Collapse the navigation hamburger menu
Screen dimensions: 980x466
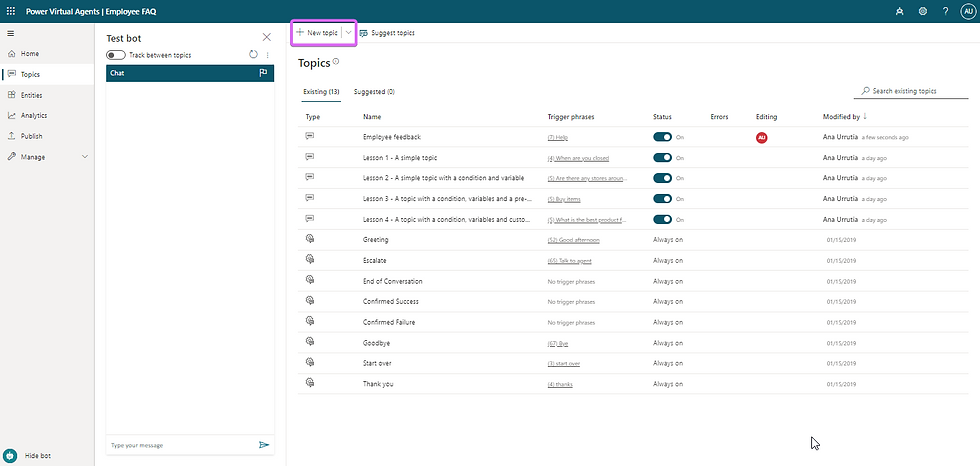click(11, 33)
